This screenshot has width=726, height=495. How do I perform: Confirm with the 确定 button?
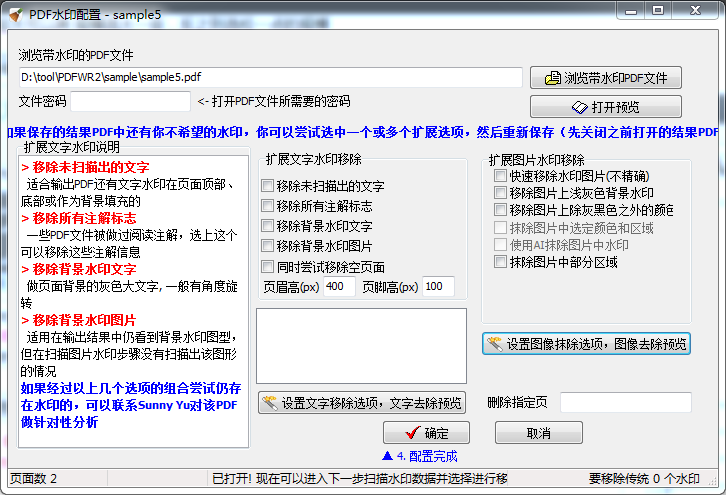(x=426, y=433)
